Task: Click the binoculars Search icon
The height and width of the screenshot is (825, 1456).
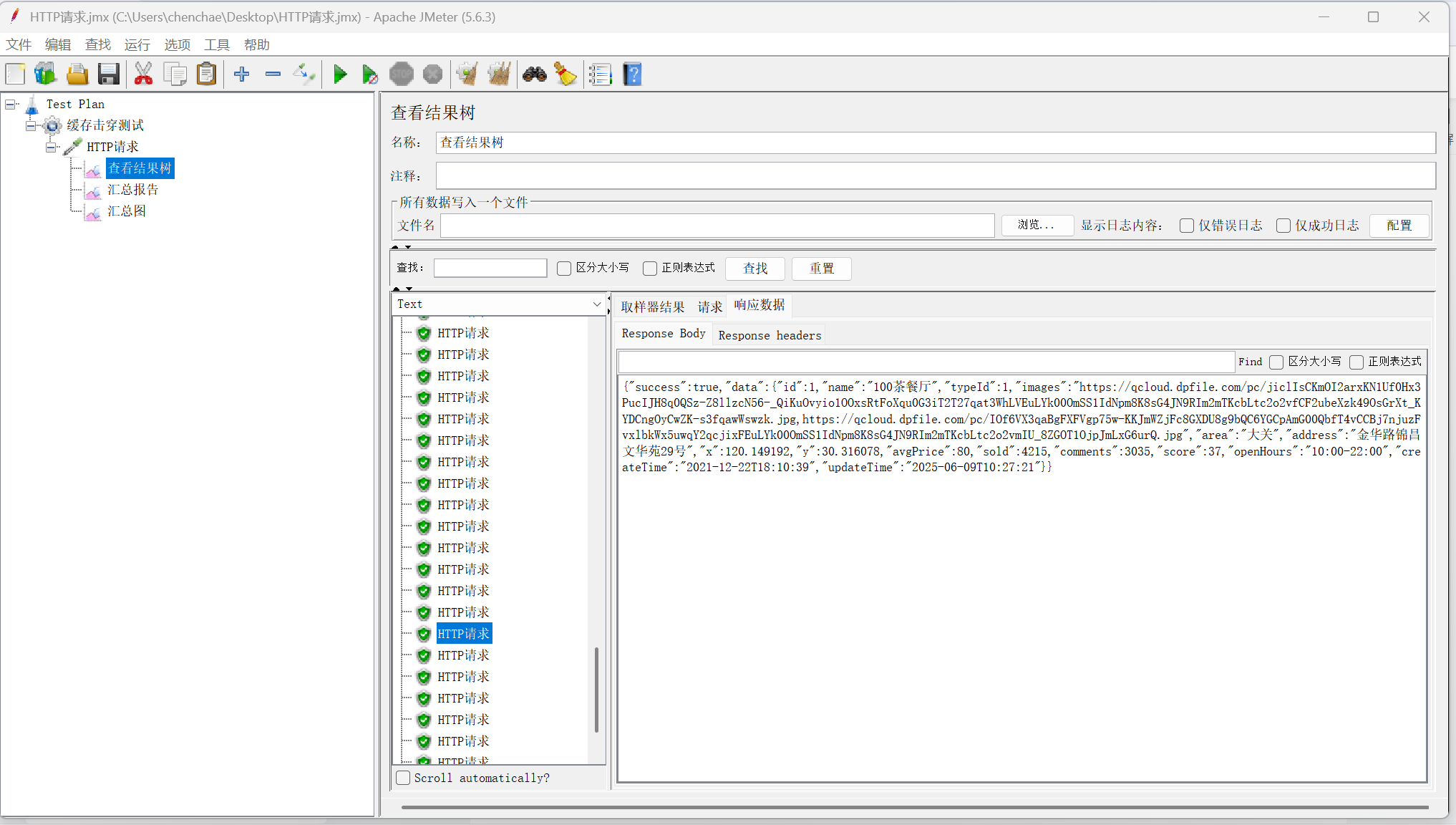Action: [x=534, y=74]
